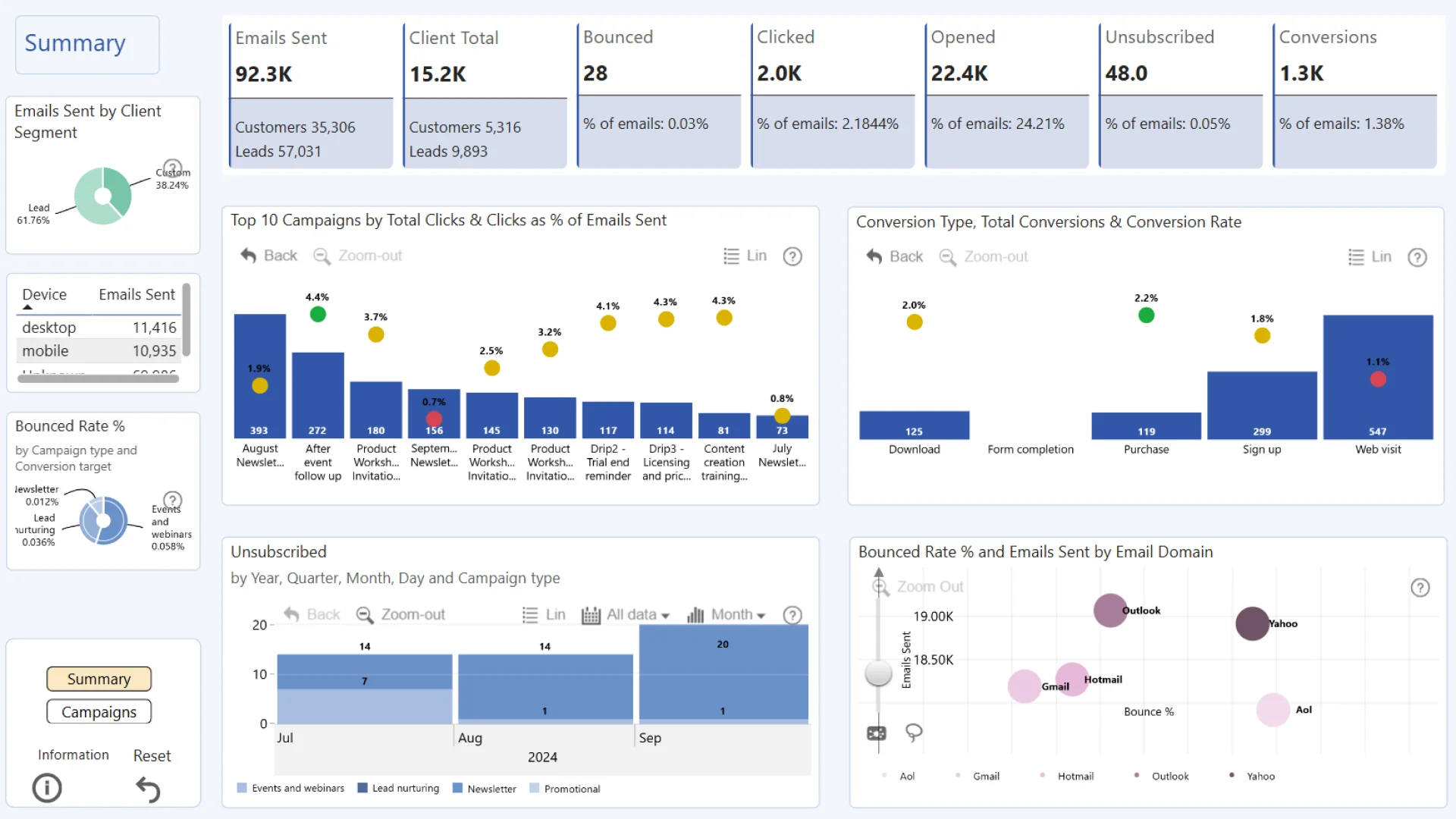
Task: Open help icon in Conversion Type chart
Action: (1417, 257)
